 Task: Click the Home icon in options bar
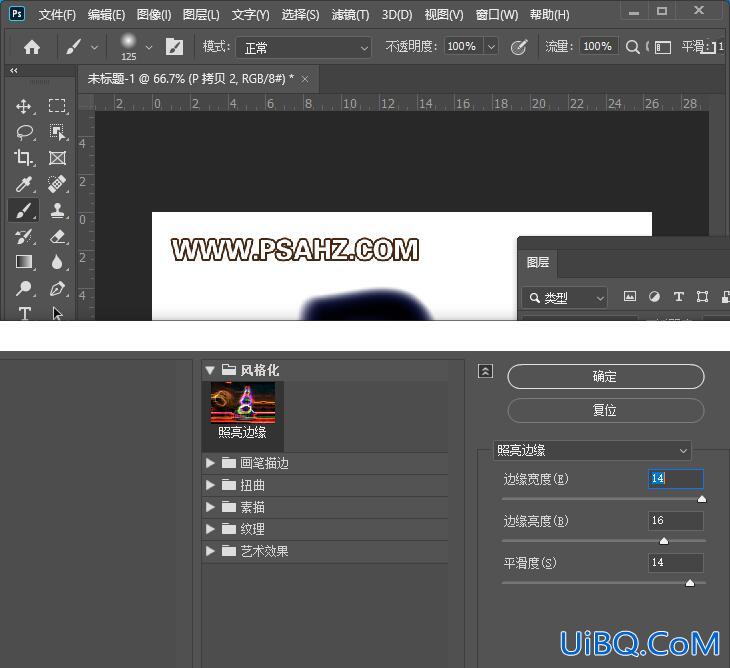pyautogui.click(x=32, y=47)
